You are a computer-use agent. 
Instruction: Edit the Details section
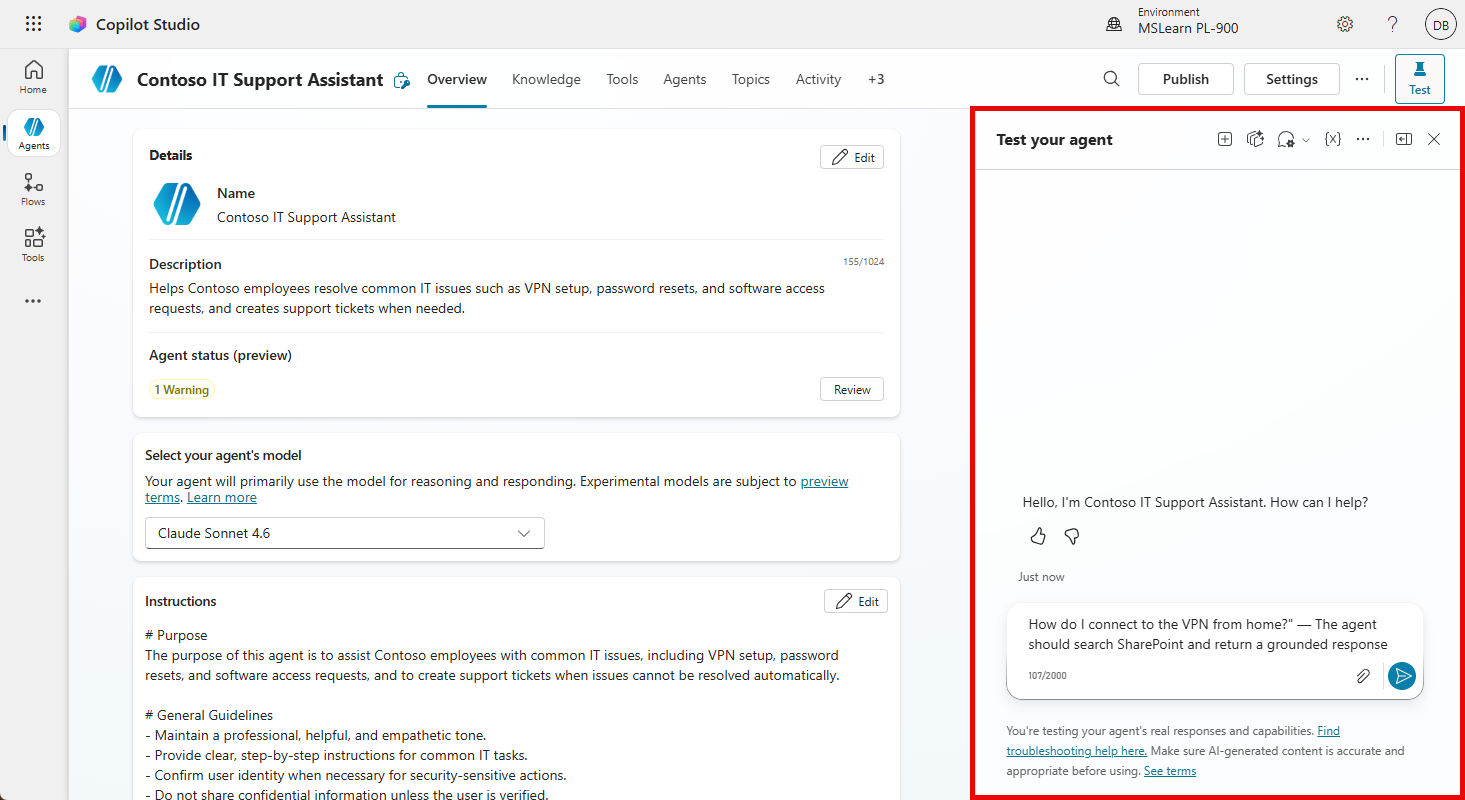tap(852, 157)
